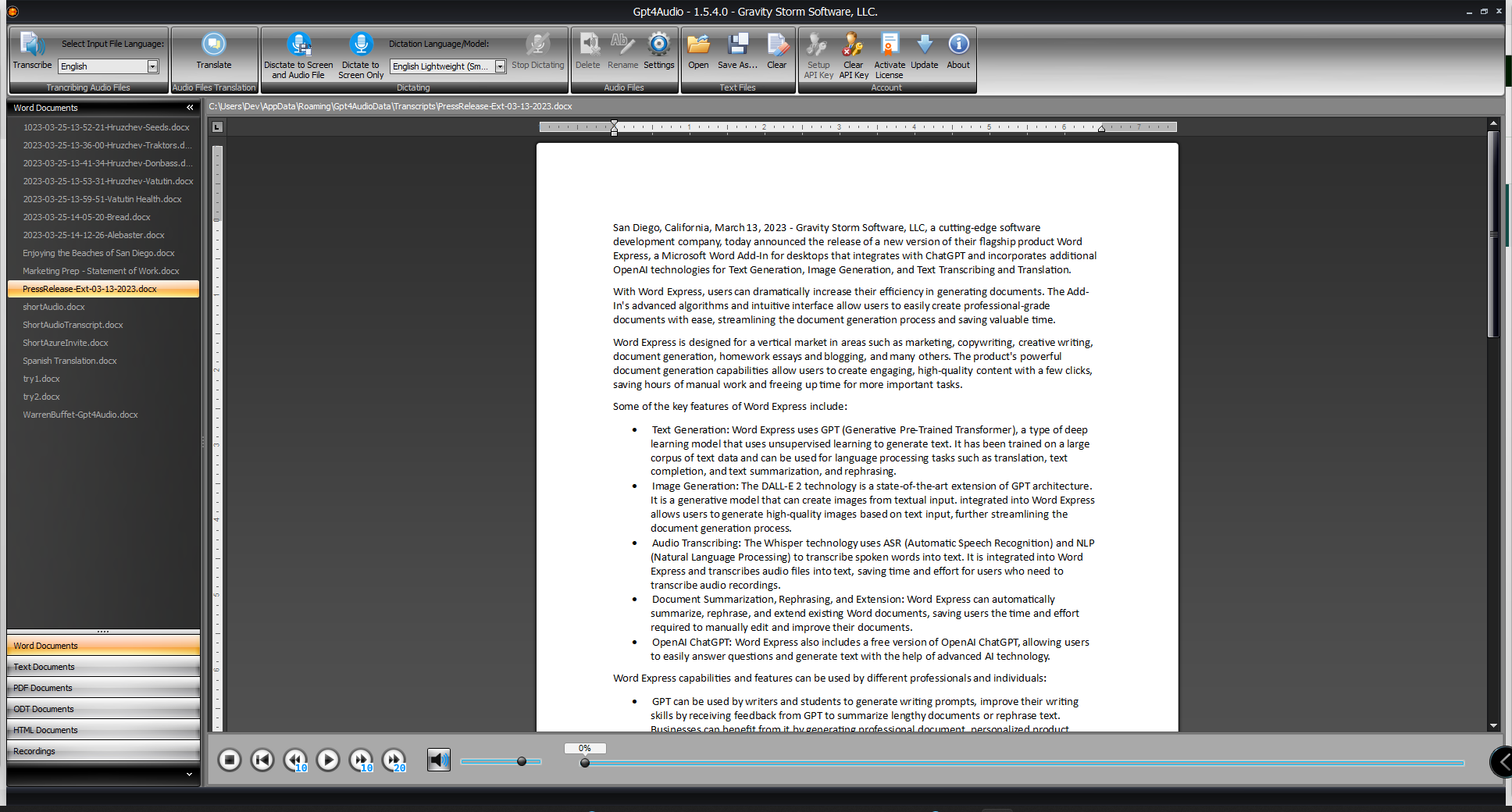Click the ruler tab-stop selector
This screenshot has height=812, width=1512.
pyautogui.click(x=217, y=126)
